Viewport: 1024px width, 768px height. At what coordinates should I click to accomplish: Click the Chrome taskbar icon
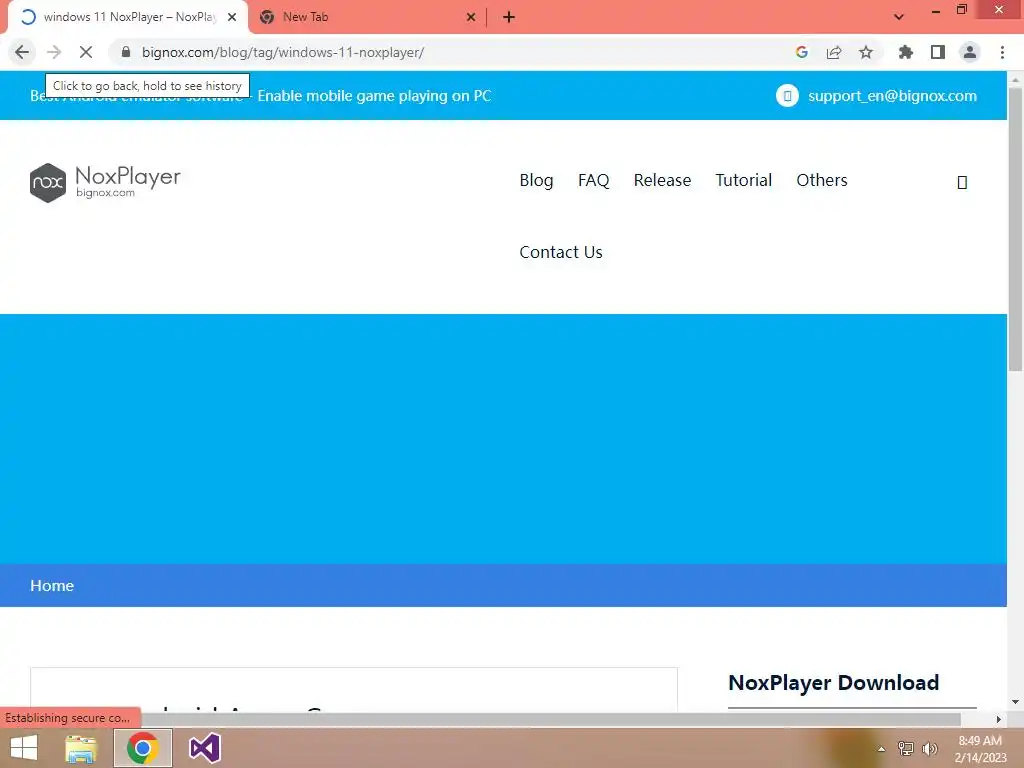point(143,748)
